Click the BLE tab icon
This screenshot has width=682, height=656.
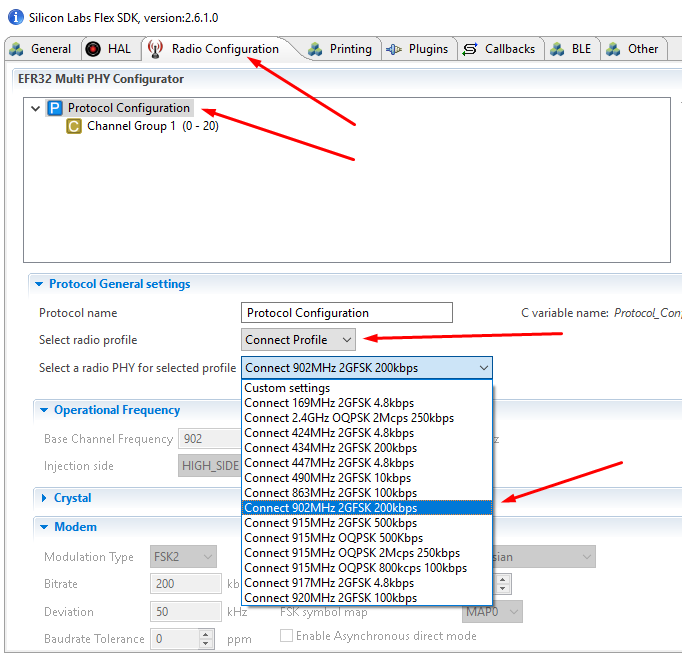coord(557,49)
